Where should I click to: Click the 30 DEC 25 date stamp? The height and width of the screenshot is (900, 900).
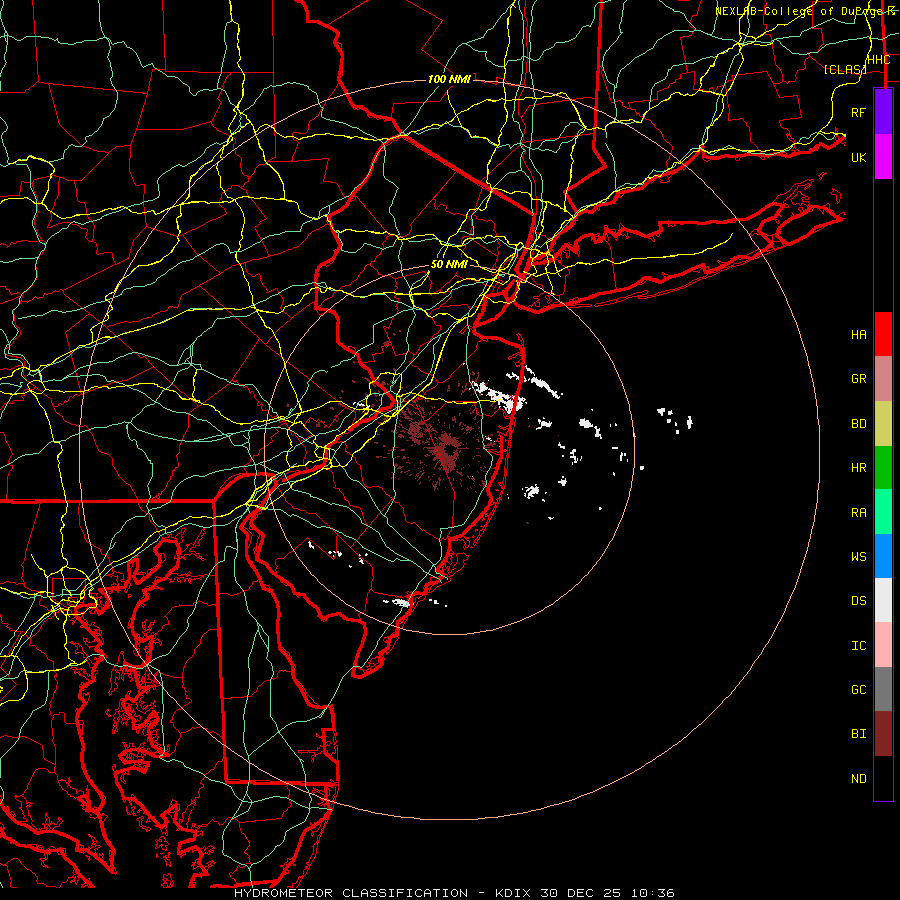[x=580, y=893]
